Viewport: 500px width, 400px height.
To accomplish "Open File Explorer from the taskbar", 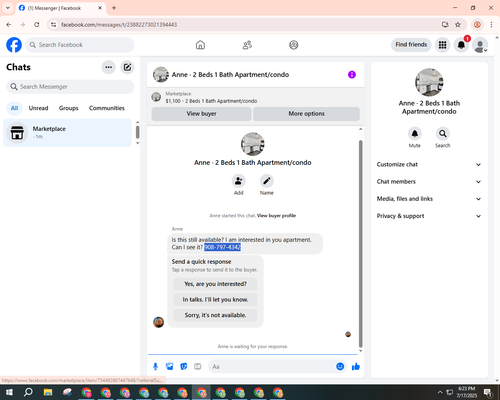I will (48, 392).
